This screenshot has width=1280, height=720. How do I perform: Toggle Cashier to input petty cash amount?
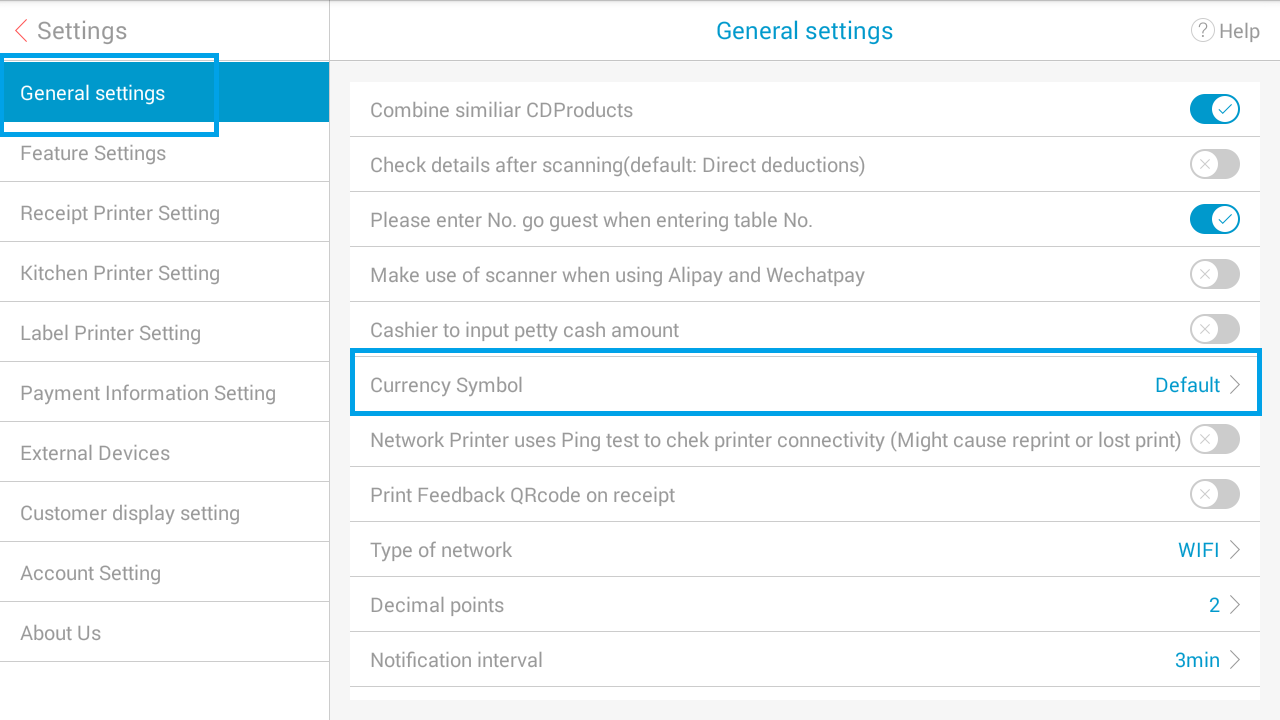[1214, 329]
